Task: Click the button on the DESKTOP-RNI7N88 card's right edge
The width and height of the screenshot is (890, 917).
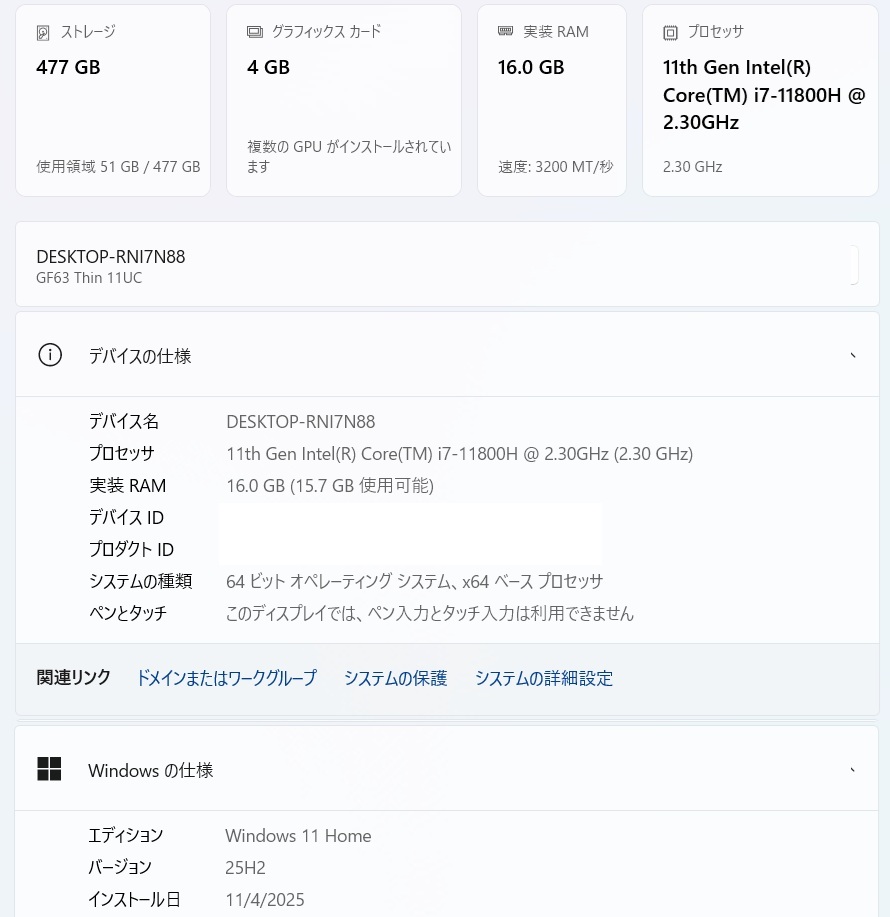Action: pyautogui.click(x=853, y=264)
